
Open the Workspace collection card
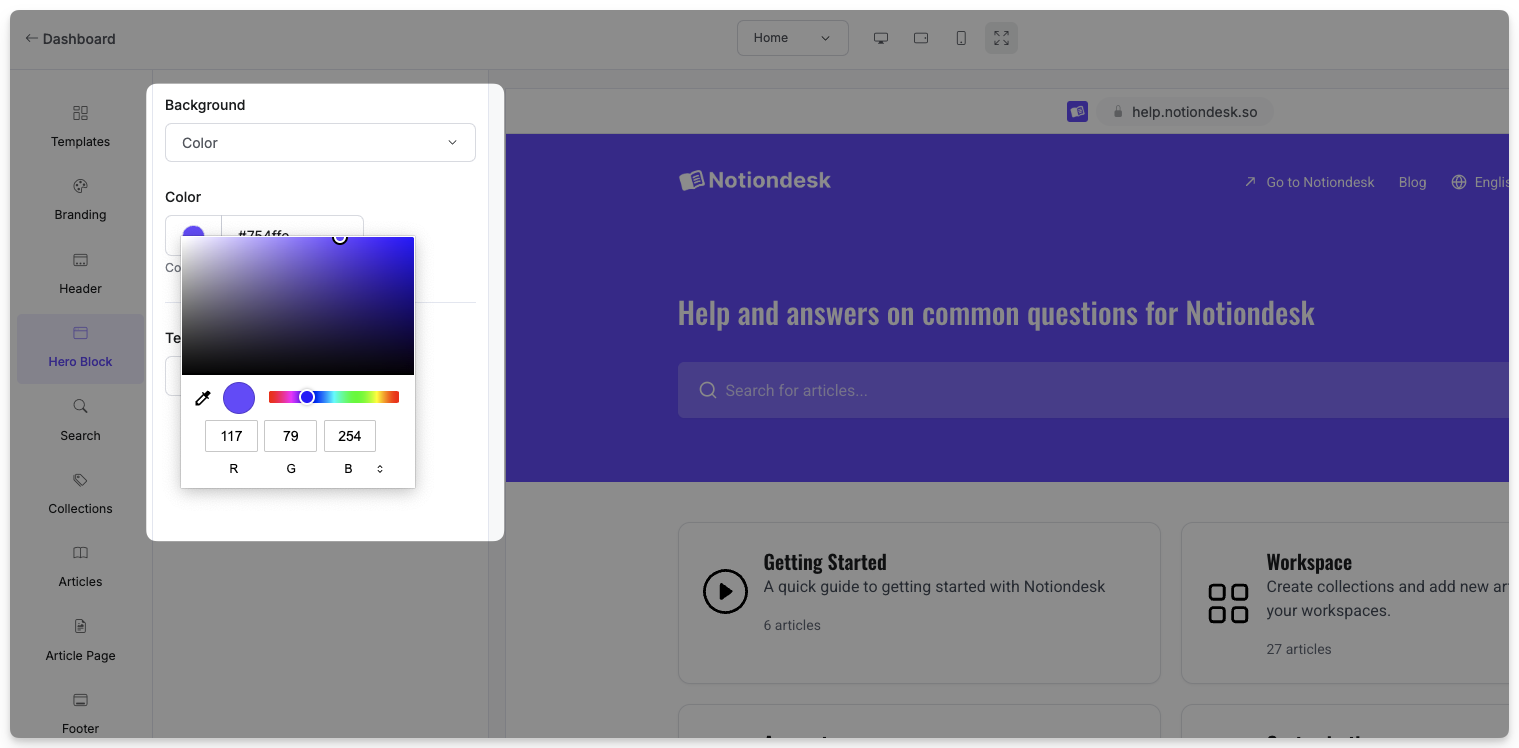tap(1345, 603)
